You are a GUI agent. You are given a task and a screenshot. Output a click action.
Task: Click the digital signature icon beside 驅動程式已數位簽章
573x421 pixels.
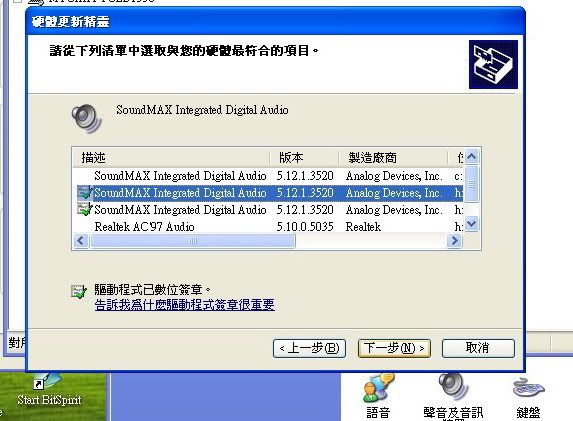79,291
